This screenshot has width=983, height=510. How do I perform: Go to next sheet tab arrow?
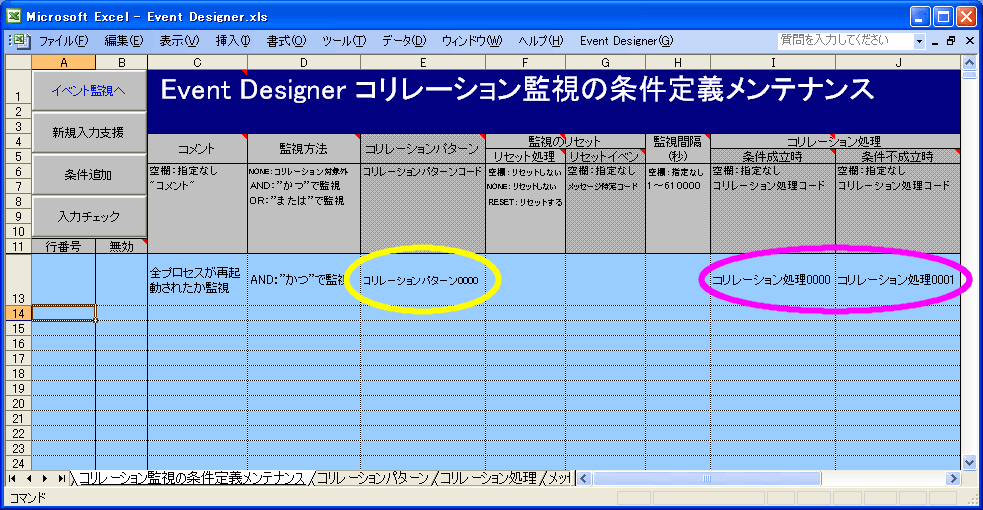tap(45, 479)
